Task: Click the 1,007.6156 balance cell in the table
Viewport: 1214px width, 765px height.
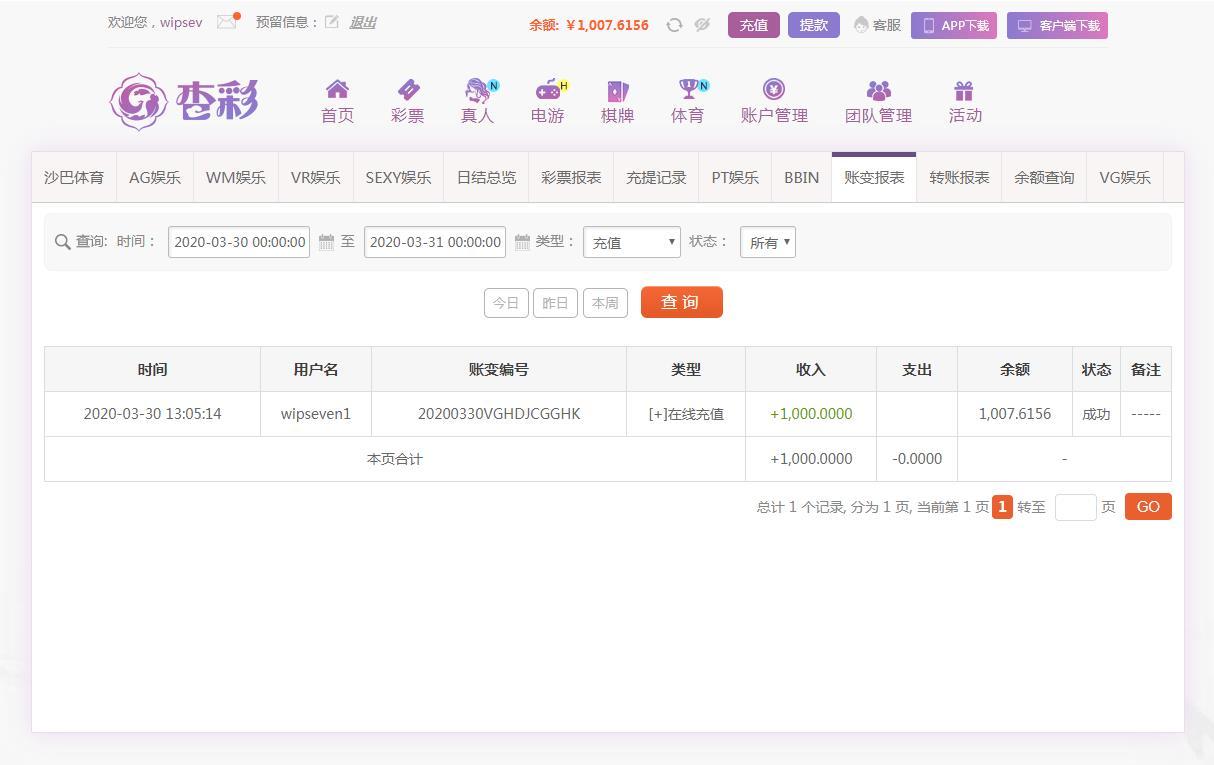Action: click(x=1015, y=414)
